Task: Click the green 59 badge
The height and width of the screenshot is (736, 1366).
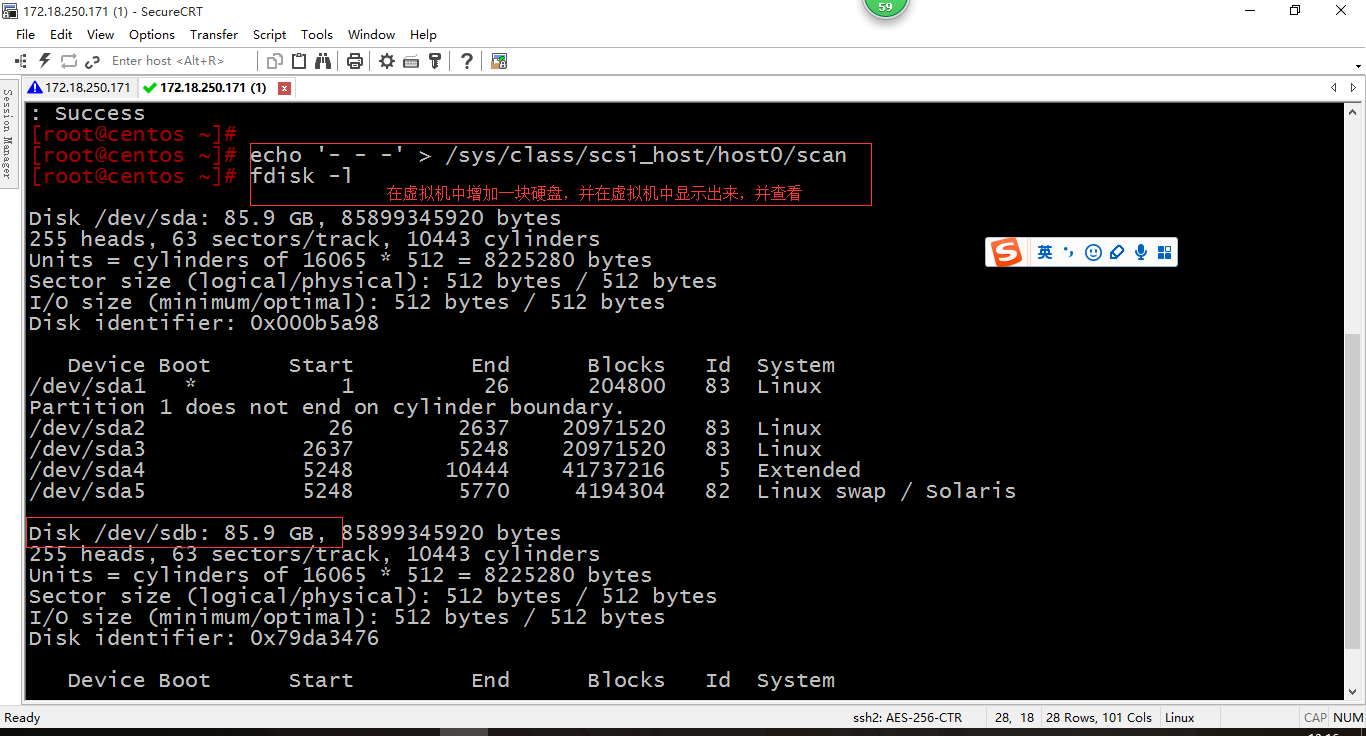Action: point(885,8)
